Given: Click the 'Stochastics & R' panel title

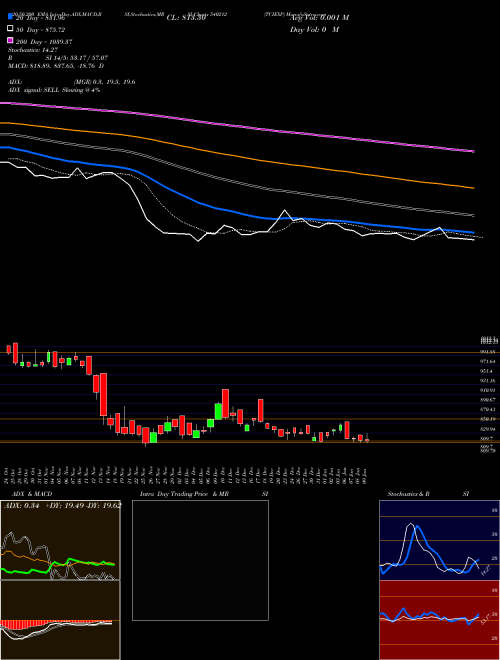Looking at the screenshot, I should pyautogui.click(x=409, y=494).
